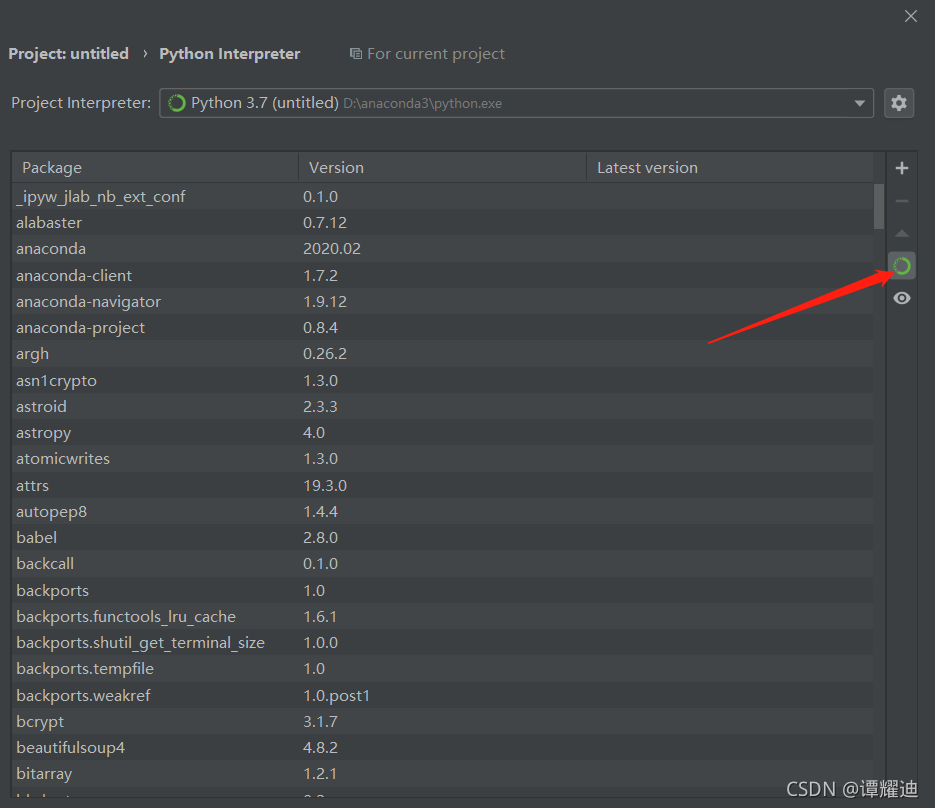The width and height of the screenshot is (935, 808).
Task: Select the backports.weakref package
Action: (x=442, y=695)
